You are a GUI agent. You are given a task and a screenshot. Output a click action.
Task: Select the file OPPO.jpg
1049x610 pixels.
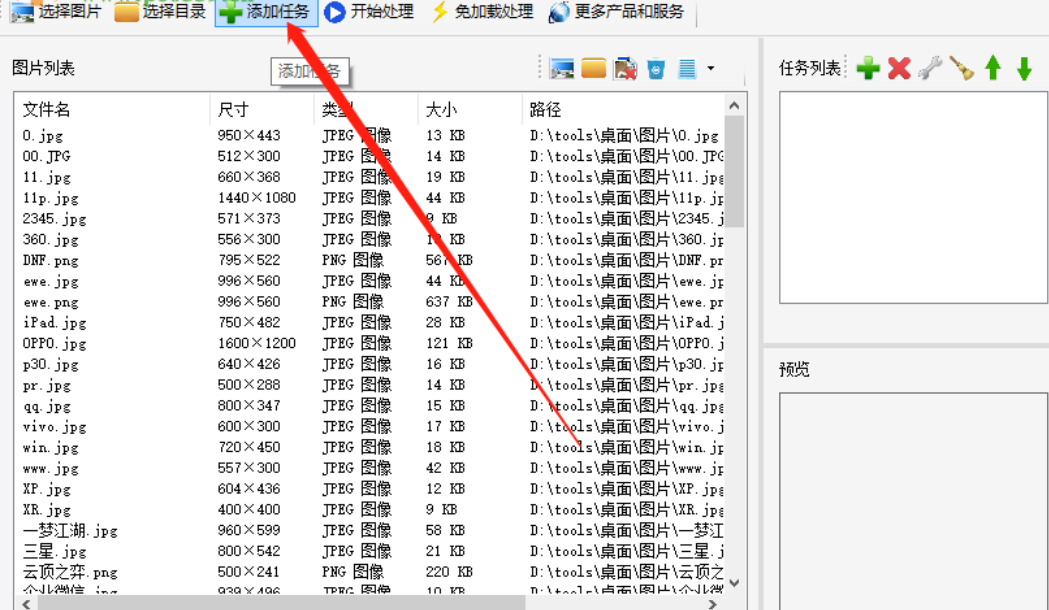(54, 343)
